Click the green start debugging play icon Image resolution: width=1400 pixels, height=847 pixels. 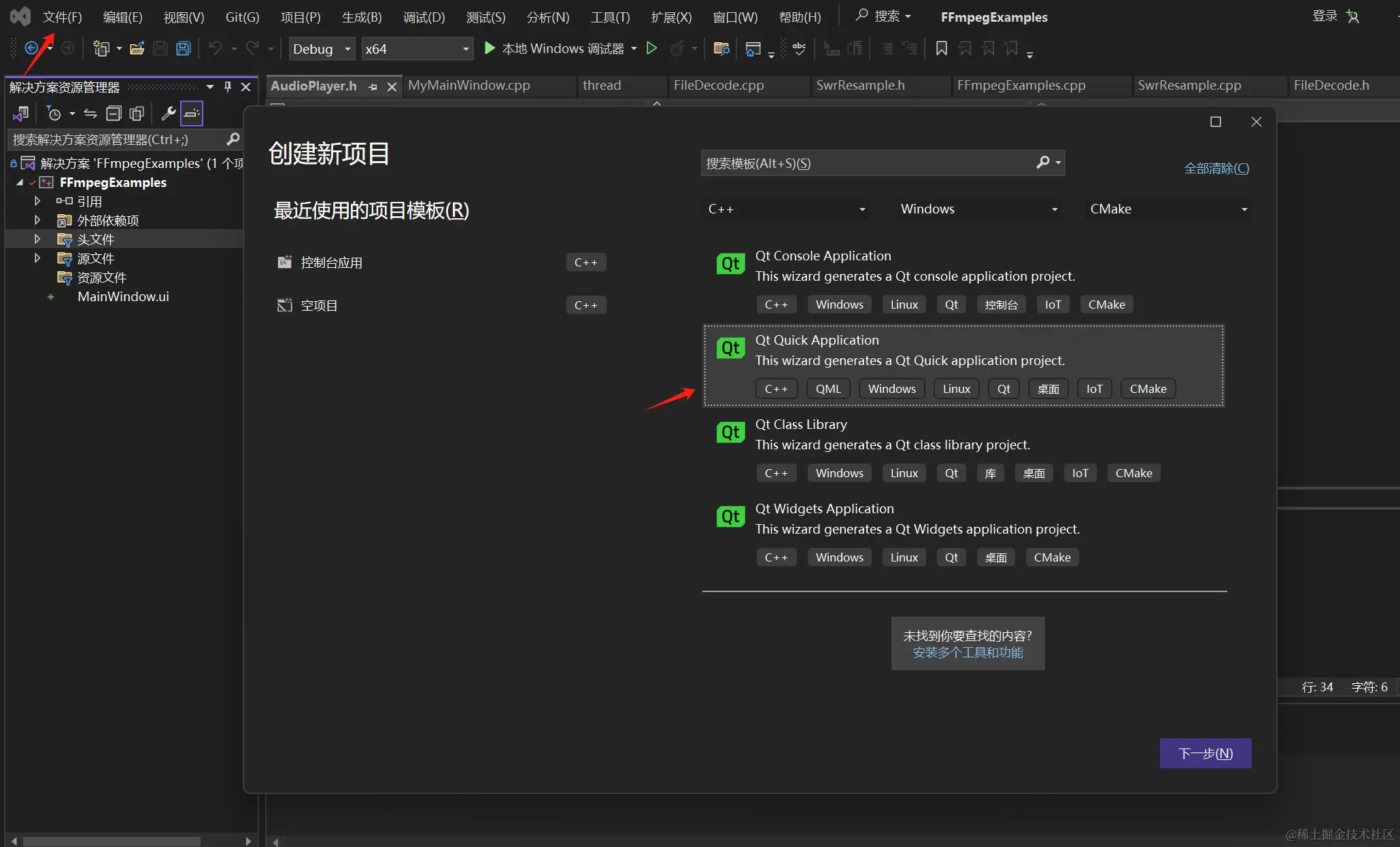pos(489,48)
